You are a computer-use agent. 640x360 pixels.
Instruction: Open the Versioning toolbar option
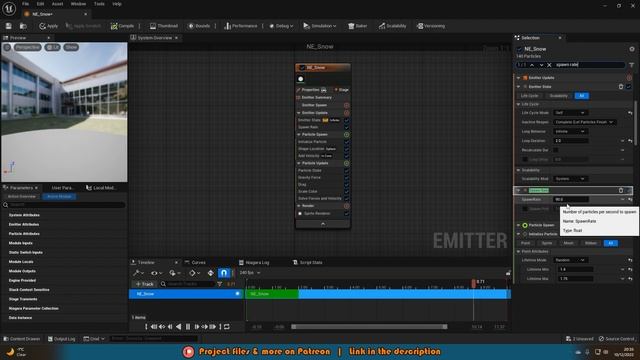pos(431,26)
